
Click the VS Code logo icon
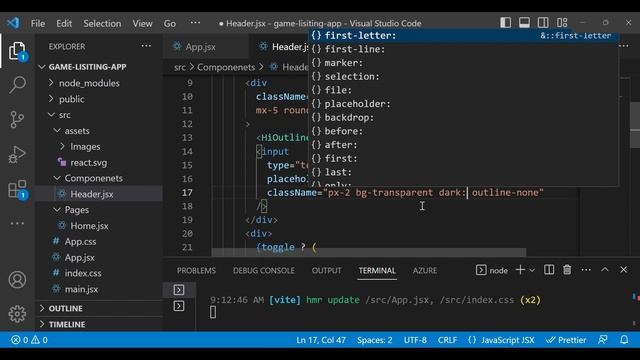(x=13, y=23)
